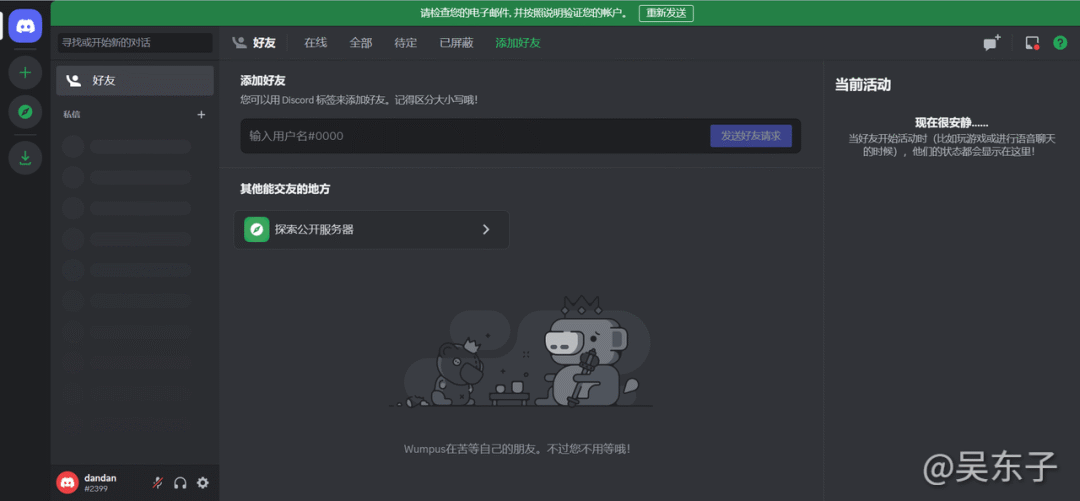Screen dimensions: 1080x501
Task: Click the 发送好友请求 button
Action: 751,136
